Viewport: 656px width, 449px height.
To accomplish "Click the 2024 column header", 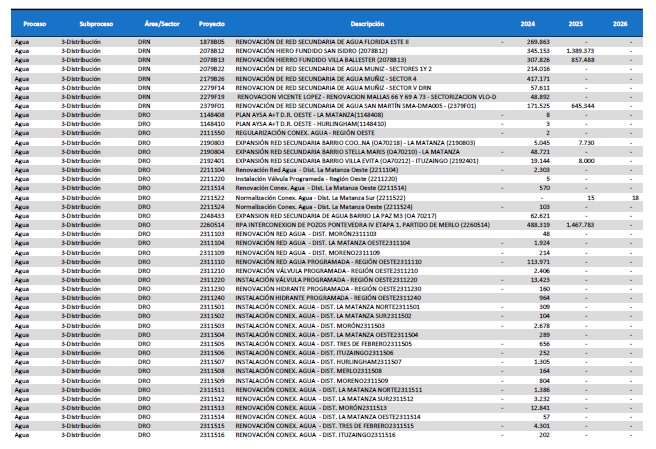I will pos(541,21).
